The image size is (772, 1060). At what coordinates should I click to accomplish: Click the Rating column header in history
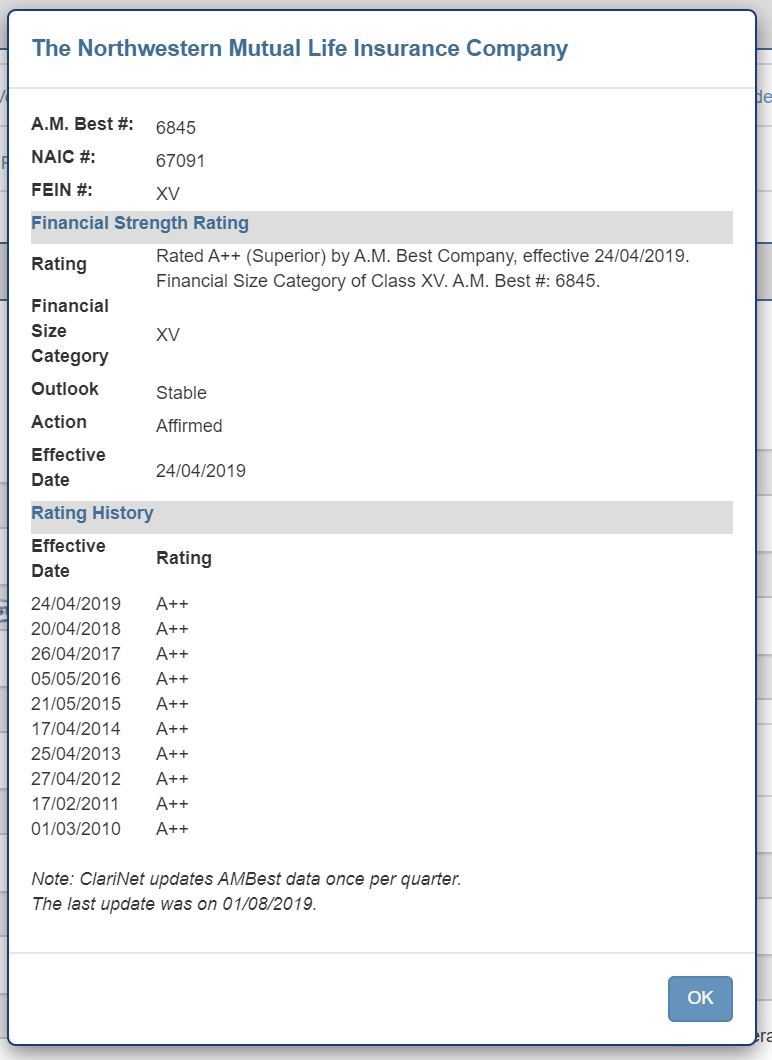184,558
